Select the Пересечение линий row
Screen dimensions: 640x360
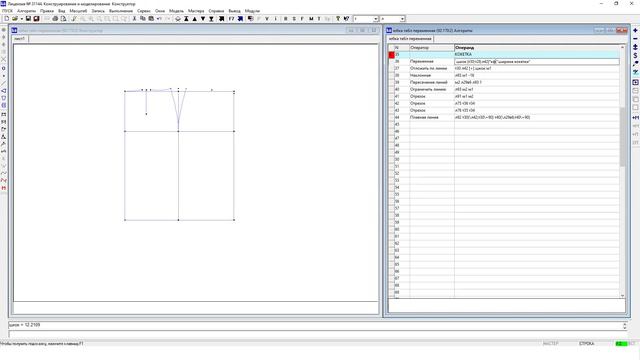[x=504, y=82]
